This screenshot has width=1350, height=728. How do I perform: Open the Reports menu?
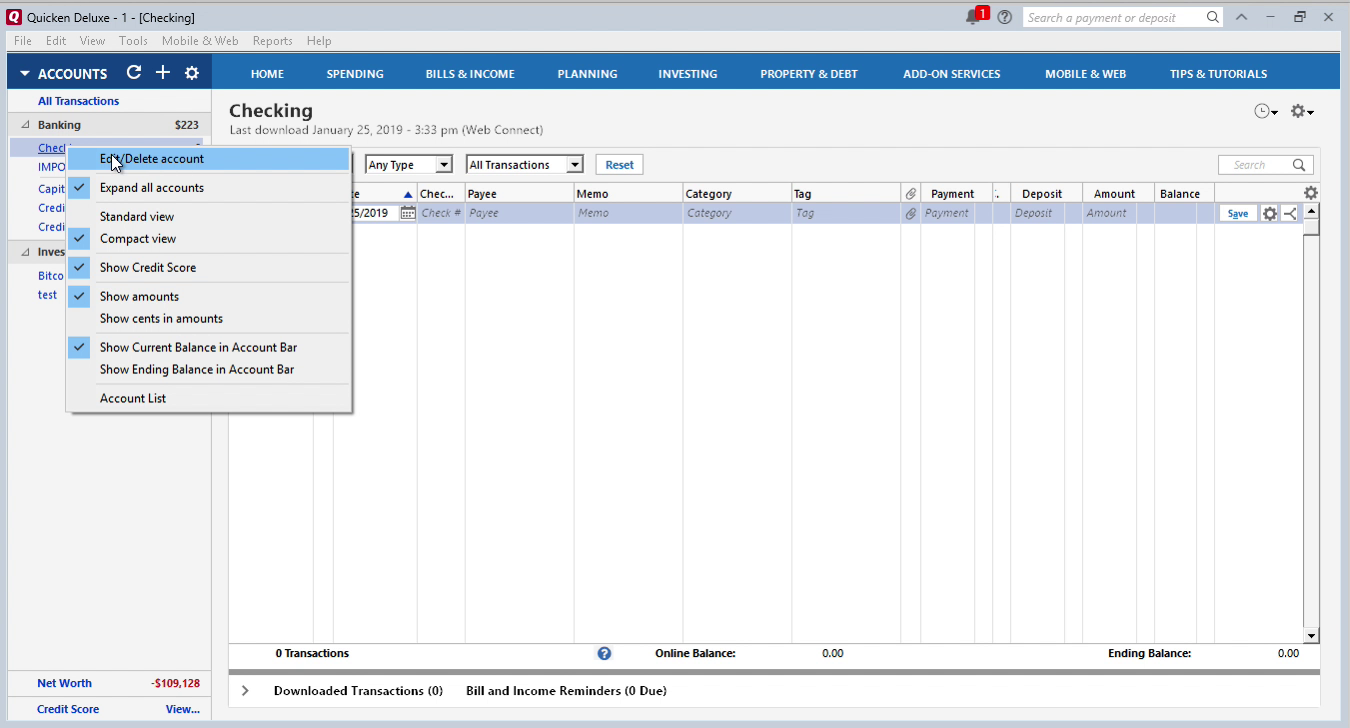[x=272, y=41]
